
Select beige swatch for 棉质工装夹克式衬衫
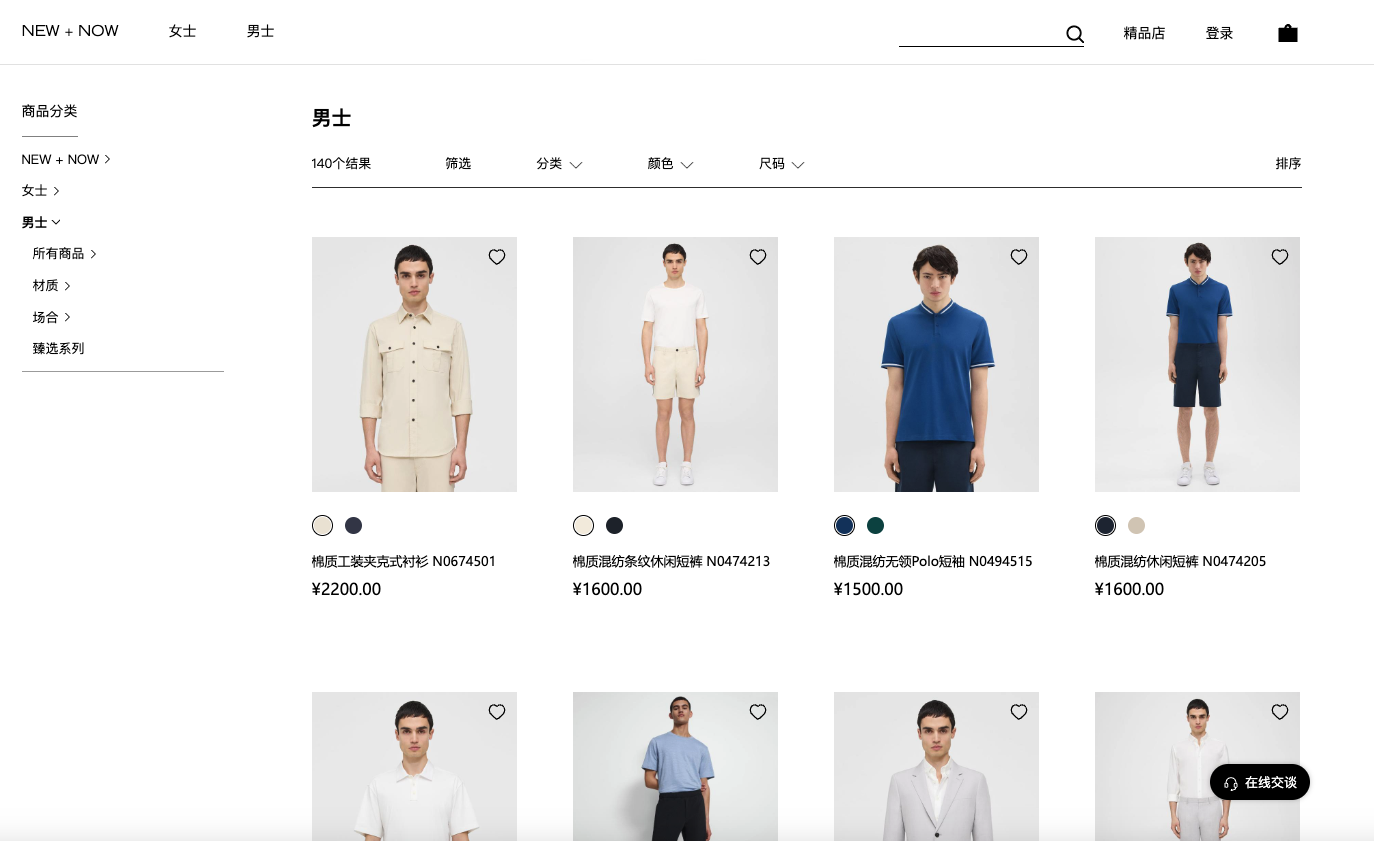(x=322, y=525)
